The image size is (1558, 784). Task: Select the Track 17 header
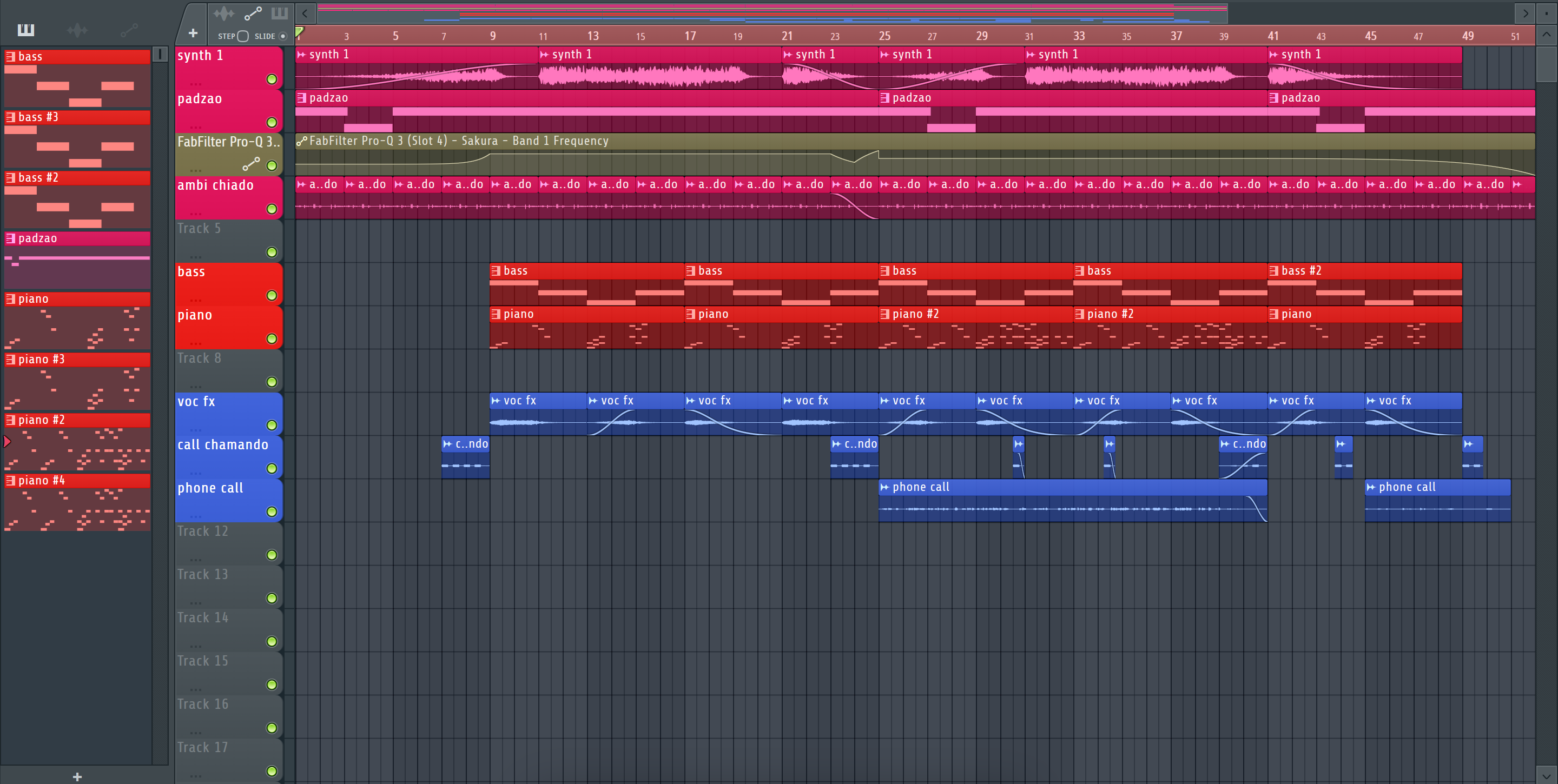coord(229,760)
